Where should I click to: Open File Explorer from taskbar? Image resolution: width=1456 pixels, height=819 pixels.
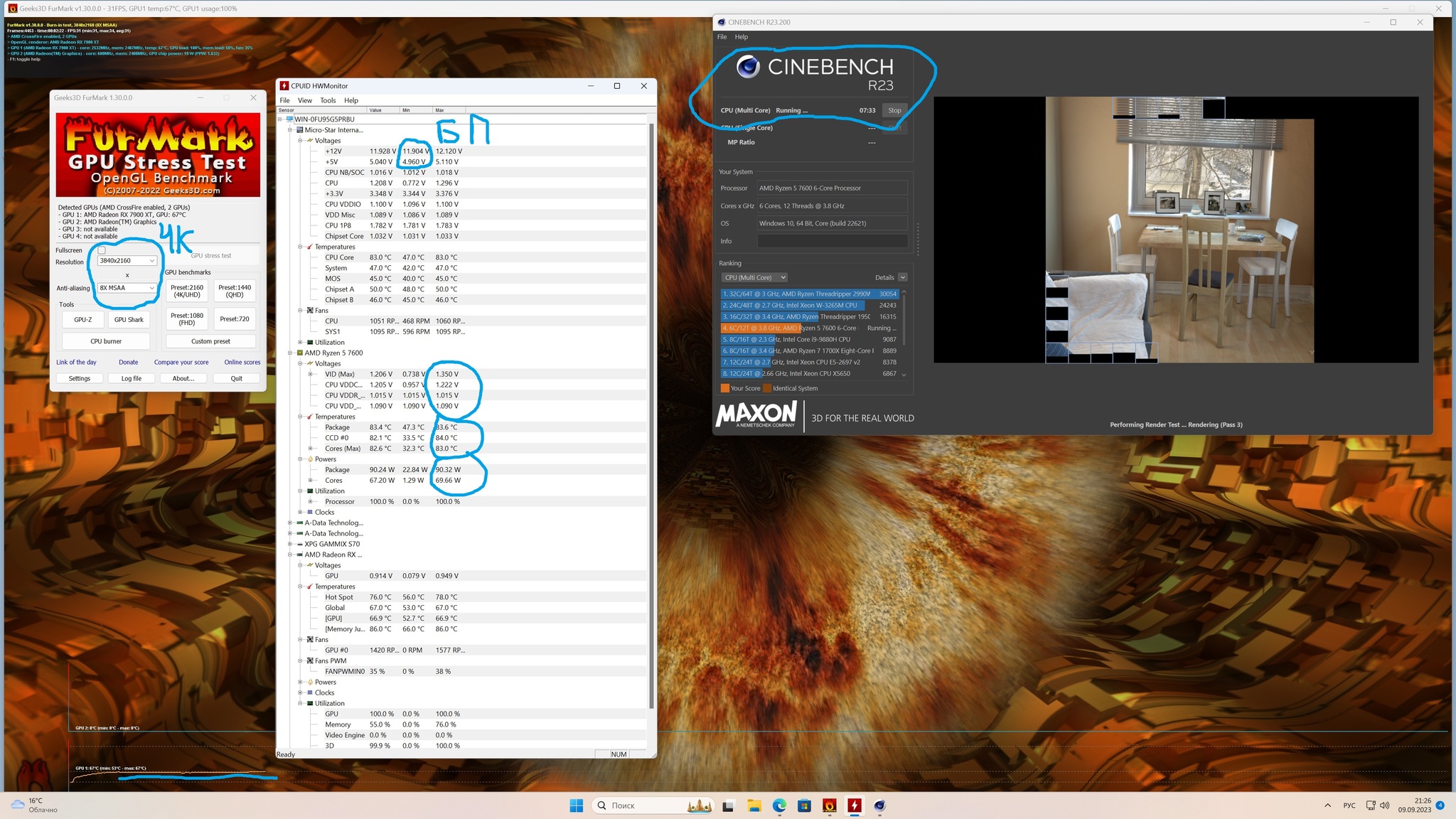[x=754, y=805]
